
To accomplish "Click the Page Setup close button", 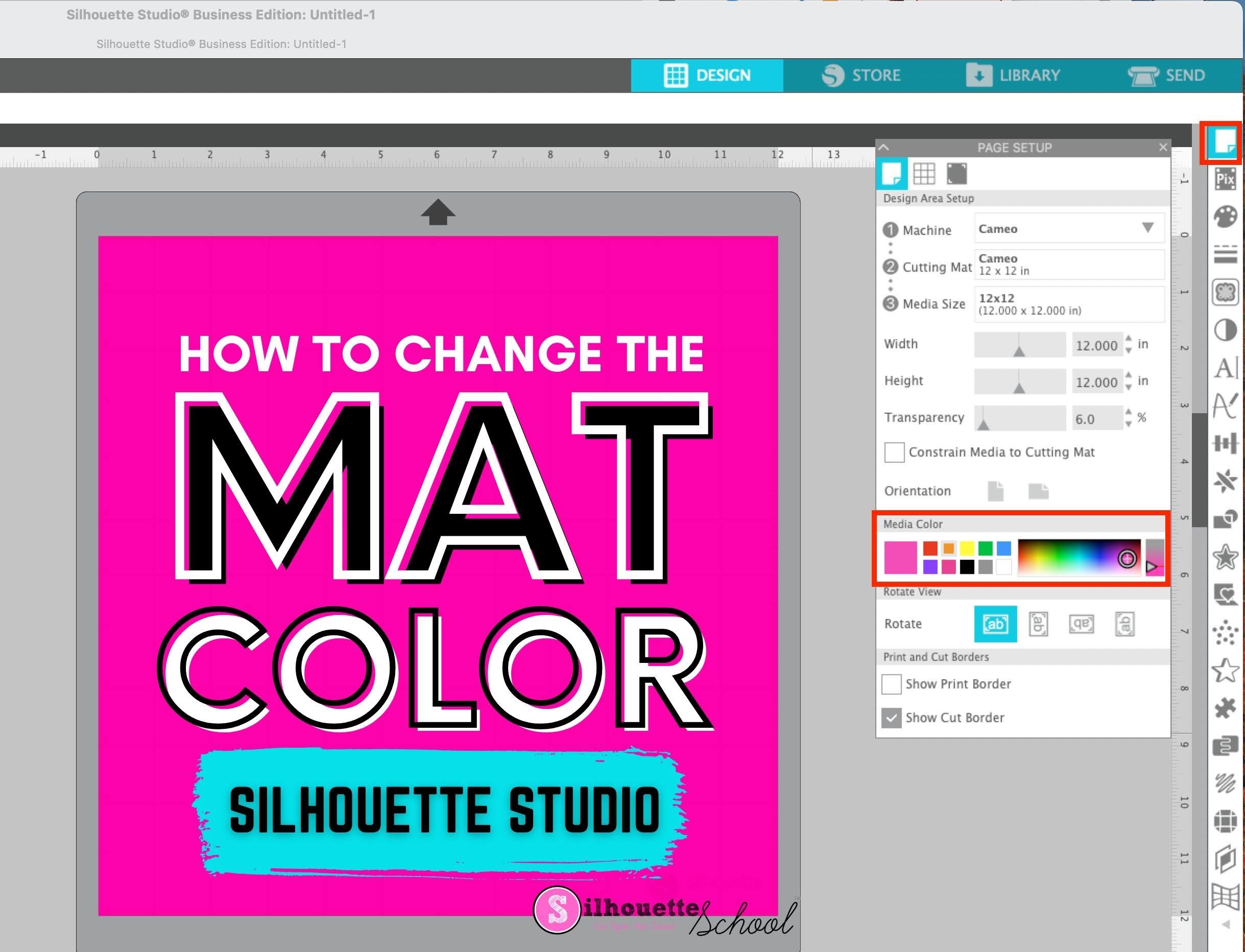I will click(x=1163, y=147).
